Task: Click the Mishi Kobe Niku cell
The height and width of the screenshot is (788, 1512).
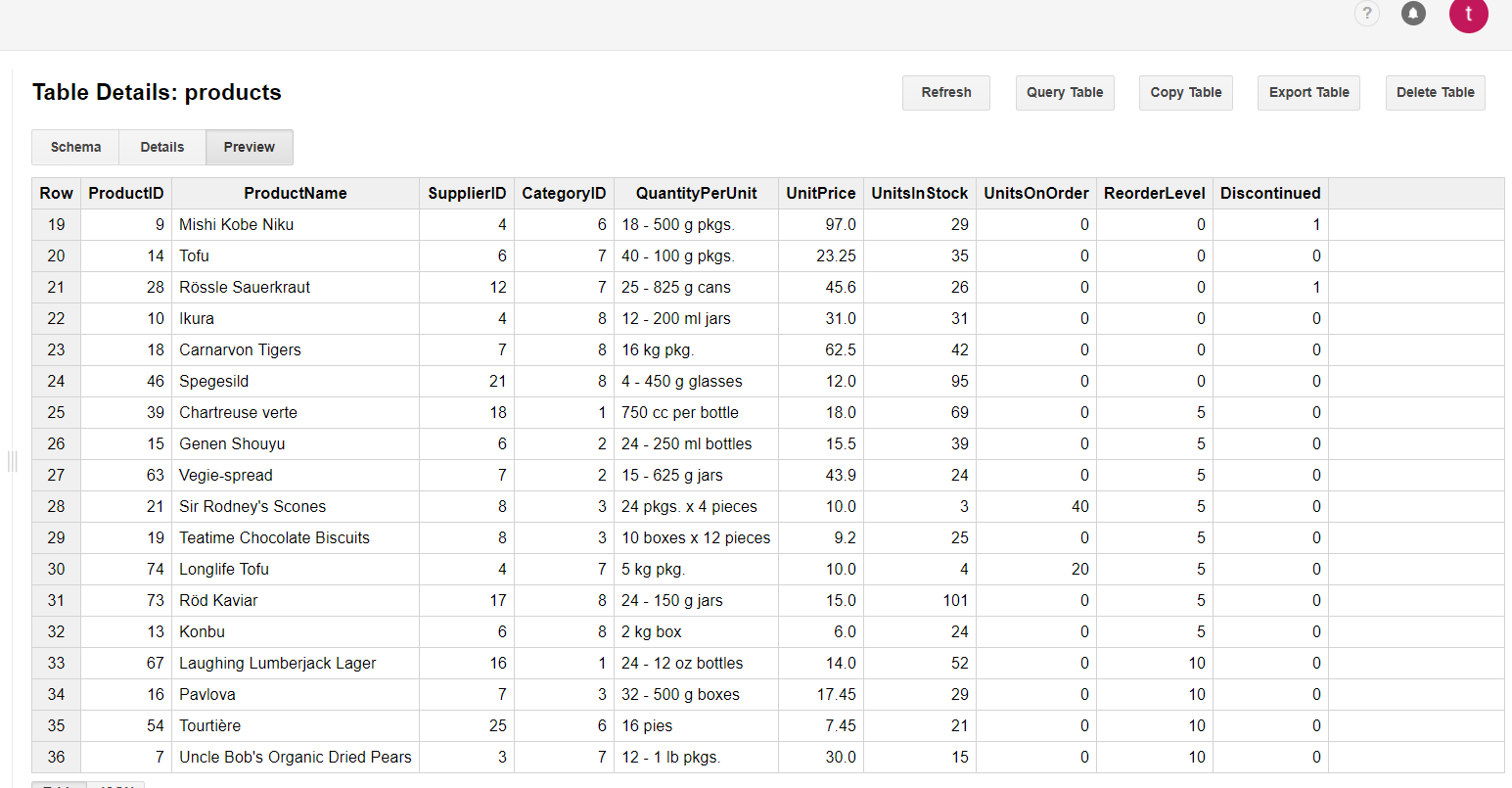Action: (236, 224)
